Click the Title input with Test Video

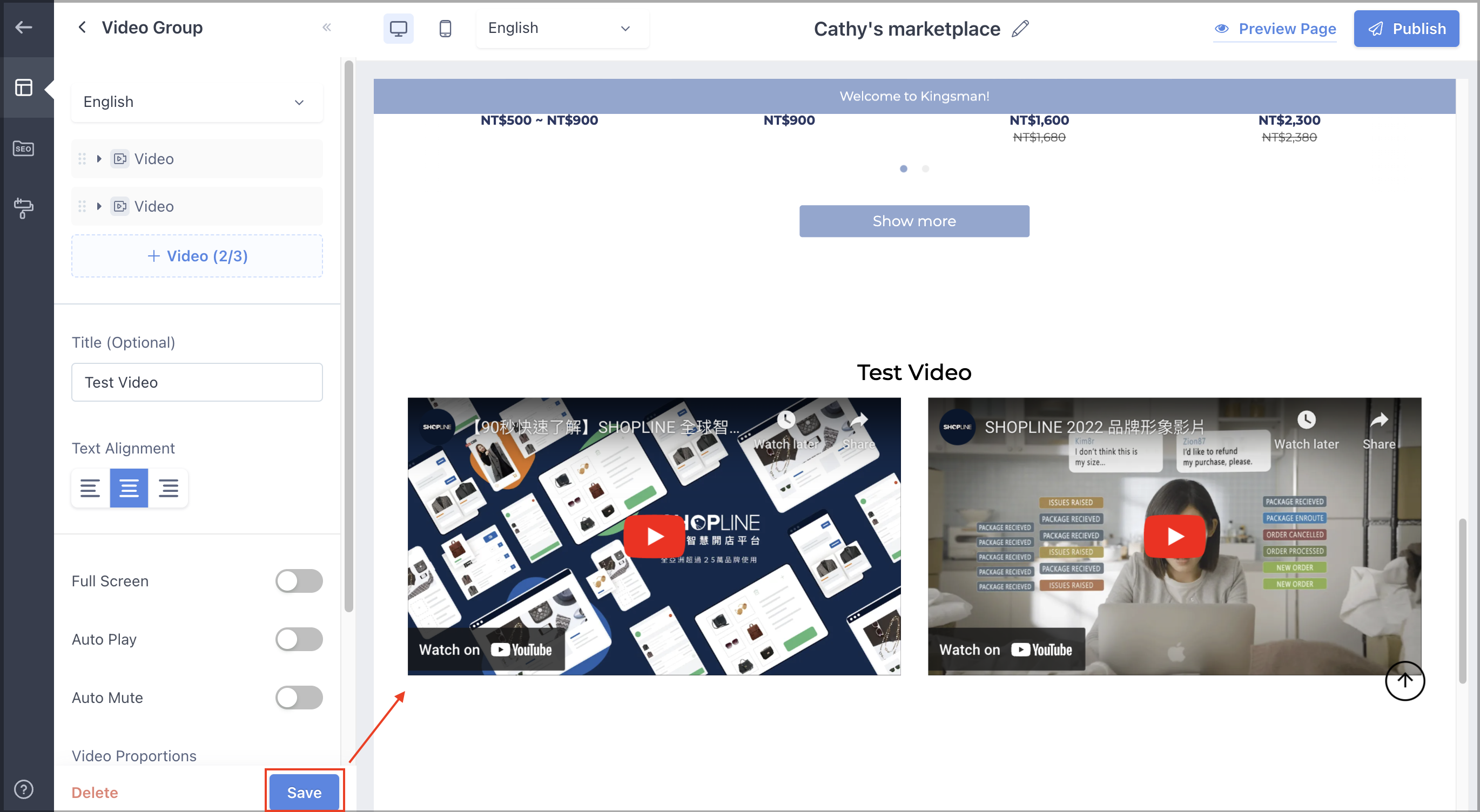click(x=197, y=382)
